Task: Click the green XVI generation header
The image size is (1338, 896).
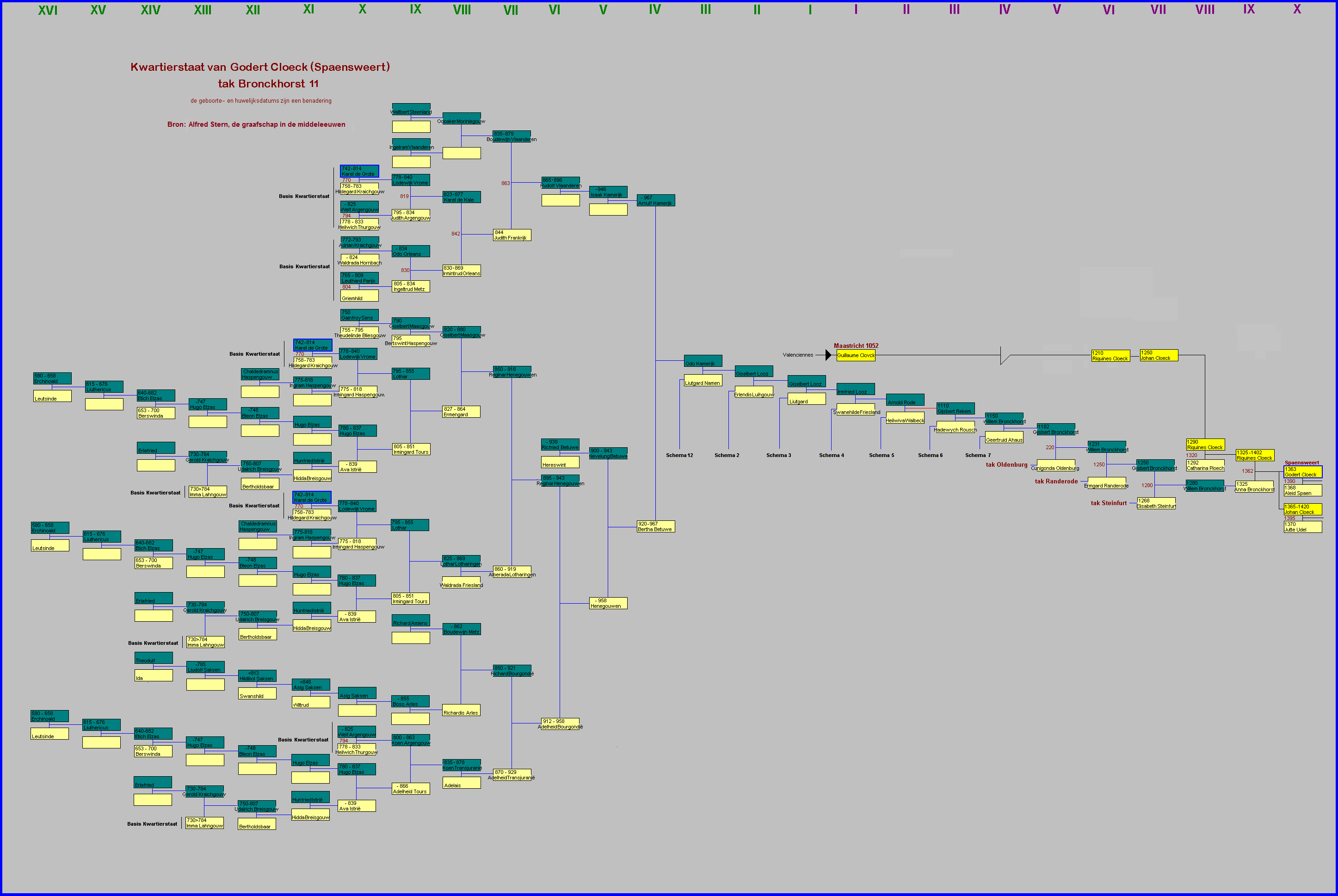Action: pos(48,10)
